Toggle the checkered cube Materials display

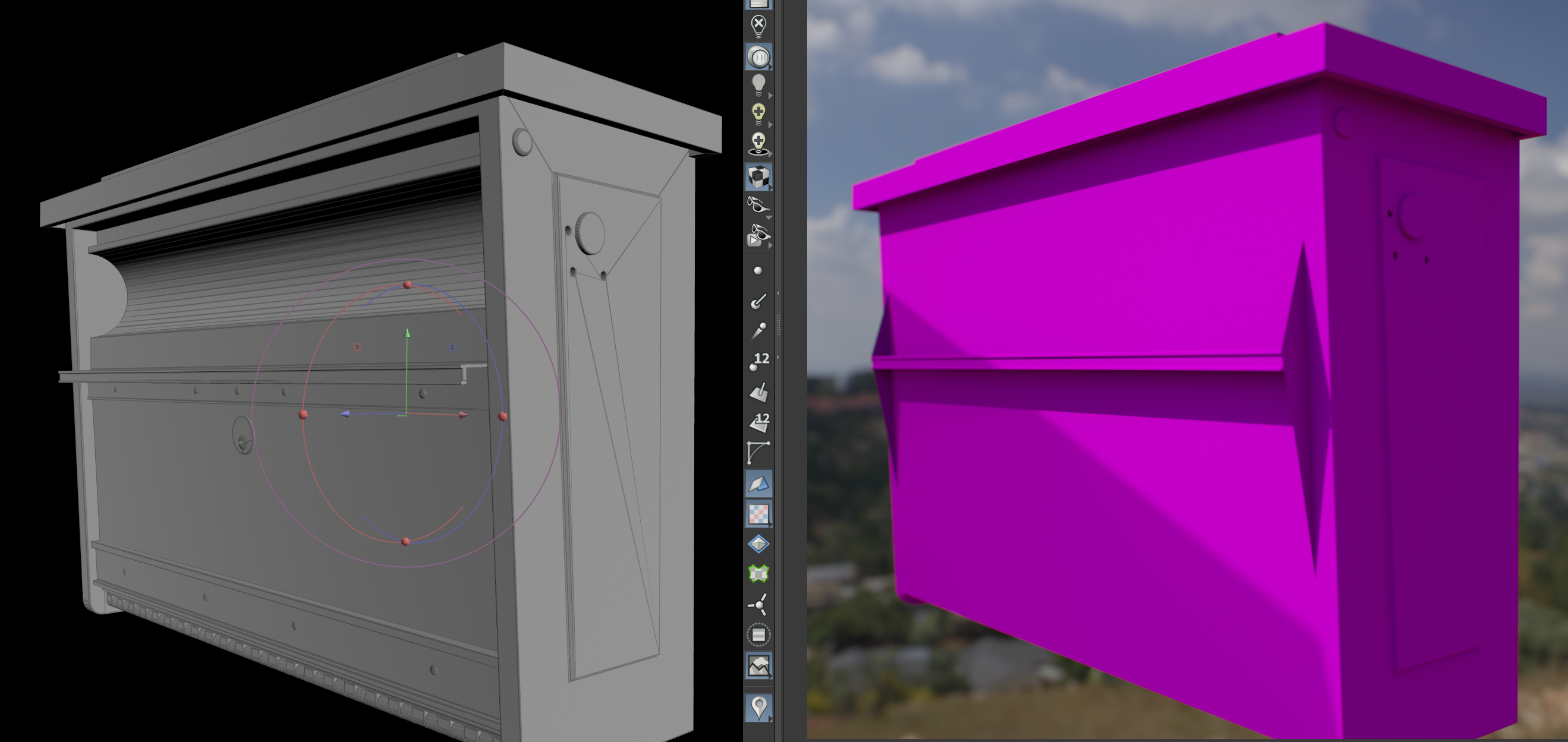758,177
